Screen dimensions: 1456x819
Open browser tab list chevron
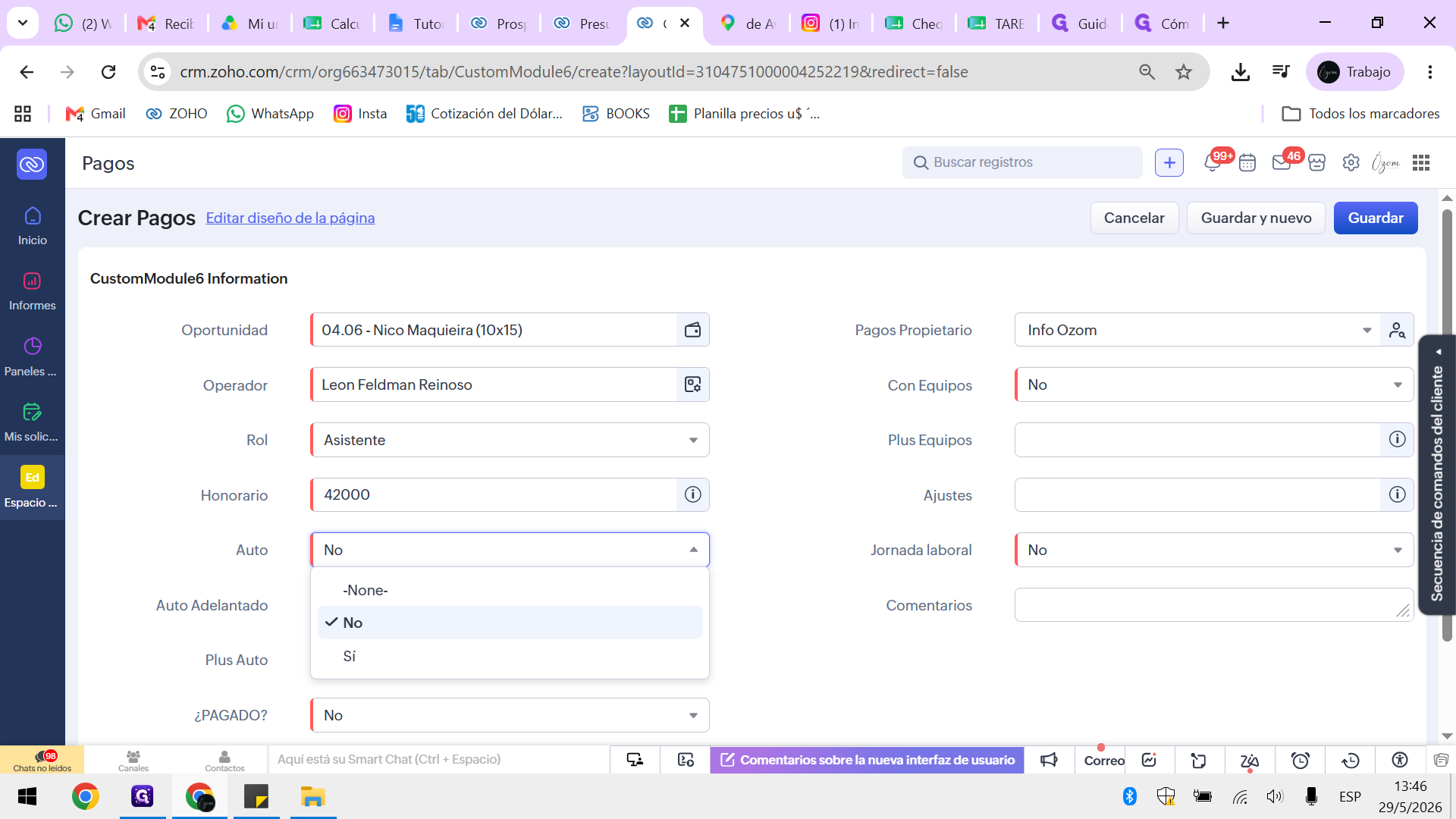(x=23, y=23)
